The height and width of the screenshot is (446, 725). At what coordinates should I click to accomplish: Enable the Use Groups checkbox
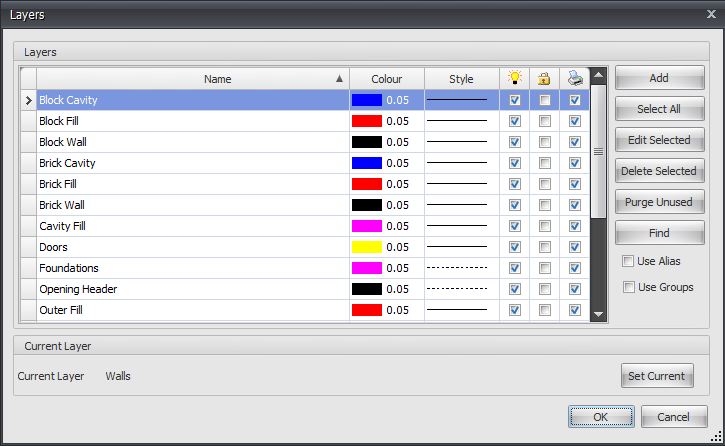tap(629, 287)
